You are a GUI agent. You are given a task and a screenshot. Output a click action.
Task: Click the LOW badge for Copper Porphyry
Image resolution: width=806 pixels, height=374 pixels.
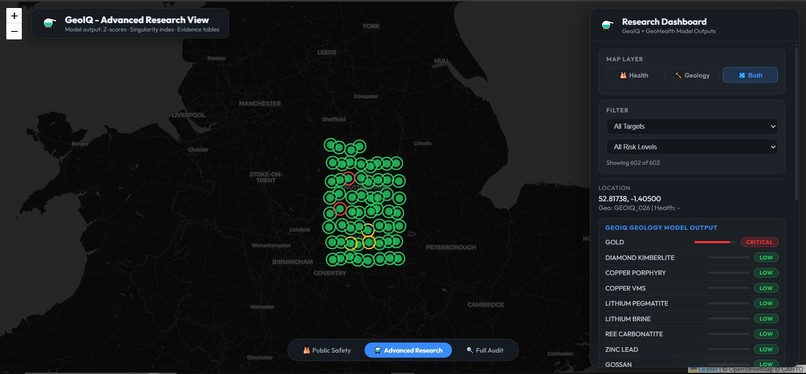coord(766,273)
